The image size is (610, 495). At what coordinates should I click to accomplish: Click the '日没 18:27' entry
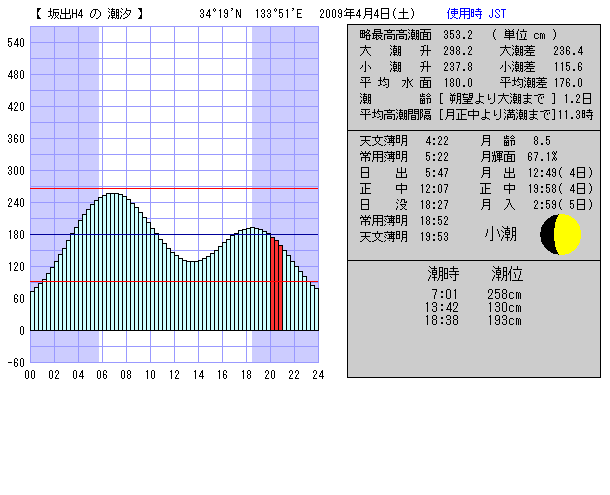pos(404,205)
